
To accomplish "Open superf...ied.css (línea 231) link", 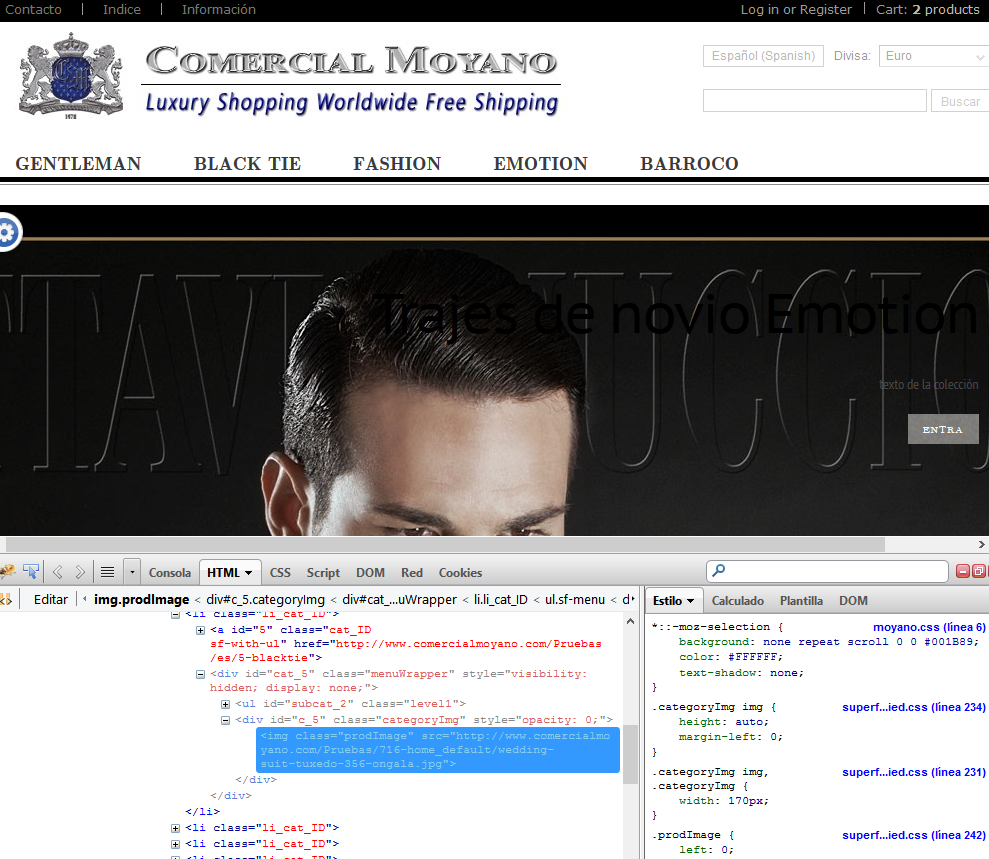I will tap(913, 772).
